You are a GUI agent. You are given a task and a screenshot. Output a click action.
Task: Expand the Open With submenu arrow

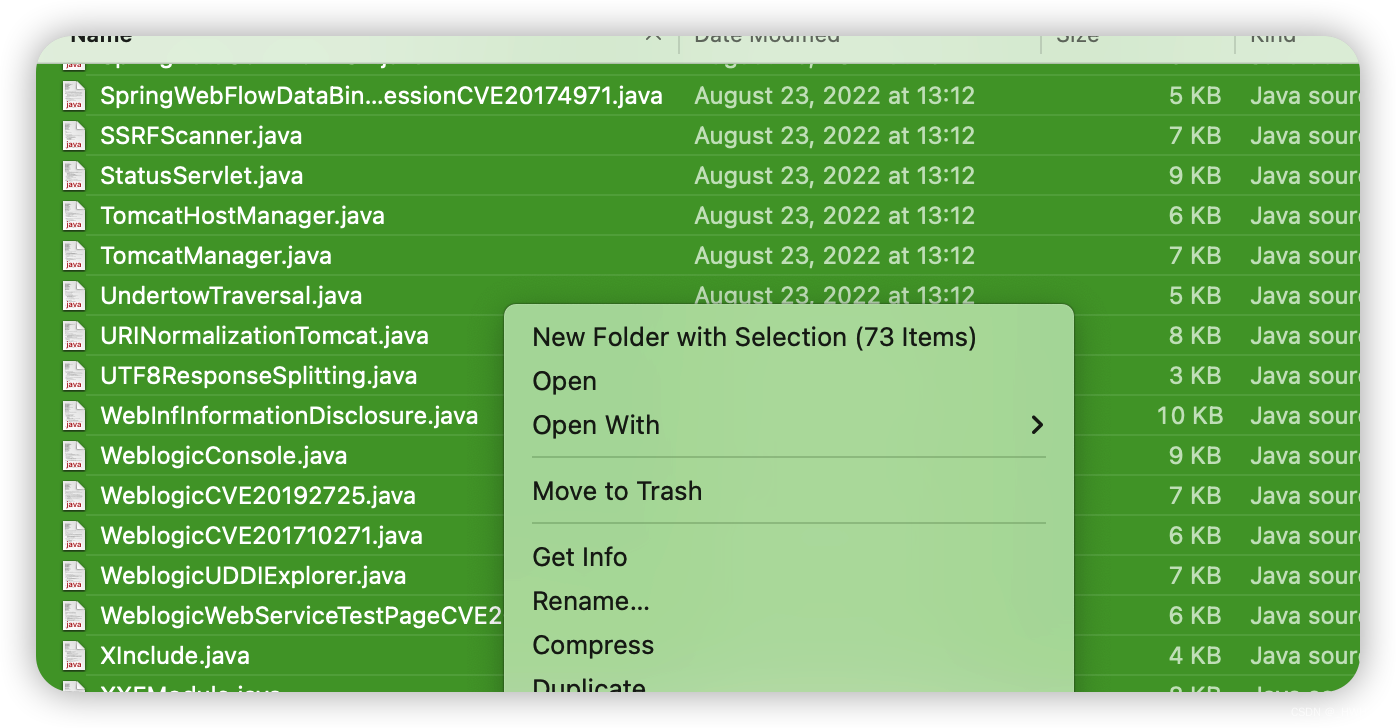point(1037,425)
